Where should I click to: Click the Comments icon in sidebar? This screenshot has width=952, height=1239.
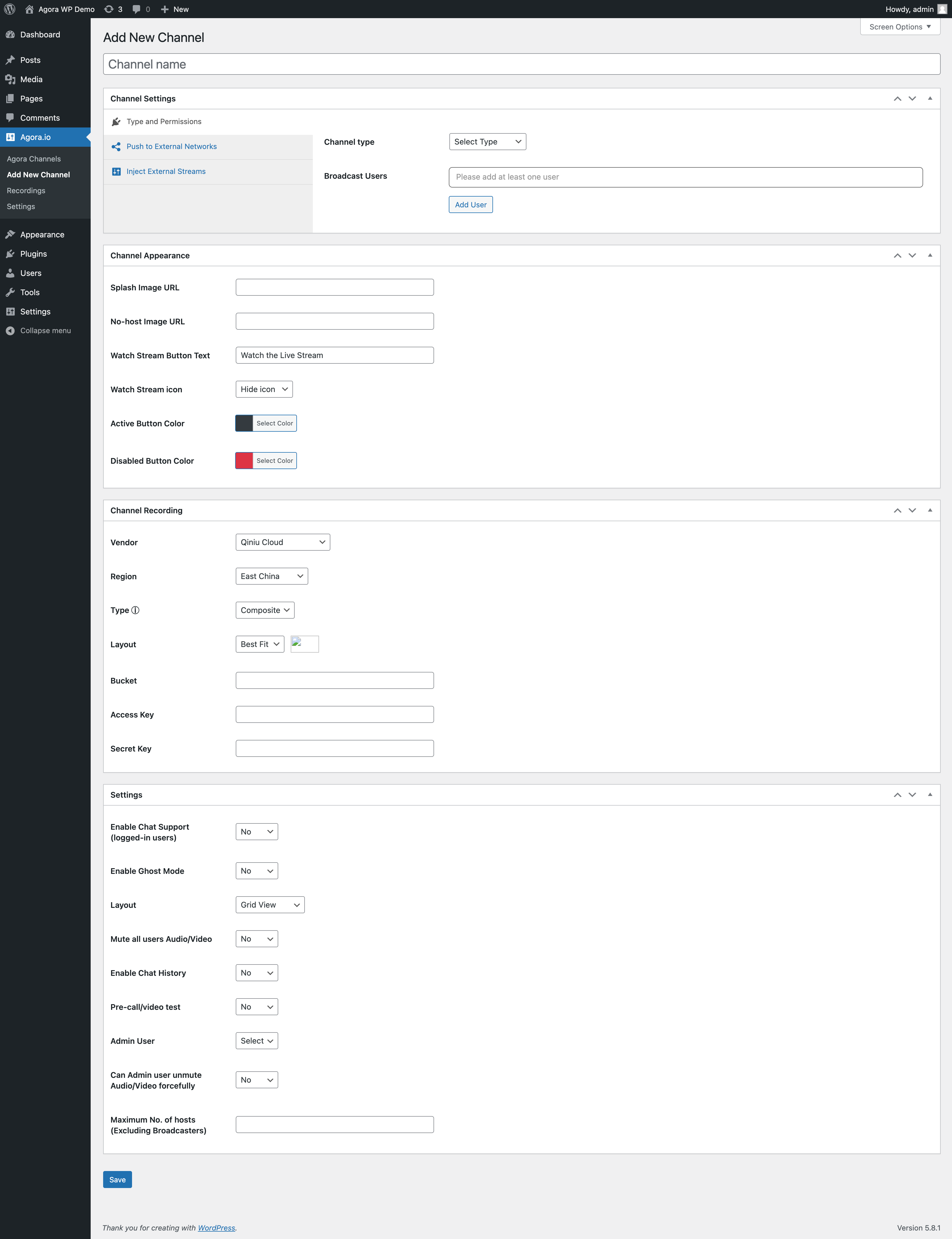10,118
